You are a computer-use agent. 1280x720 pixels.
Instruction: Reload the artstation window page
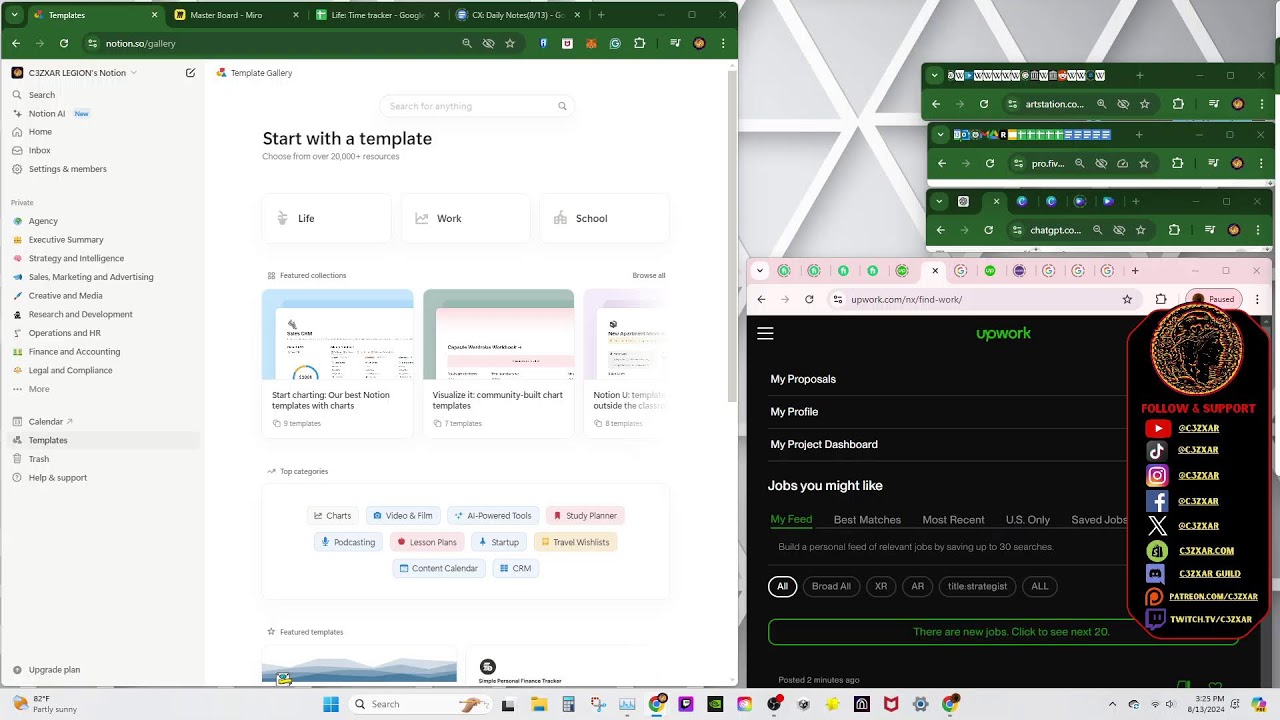coord(984,104)
